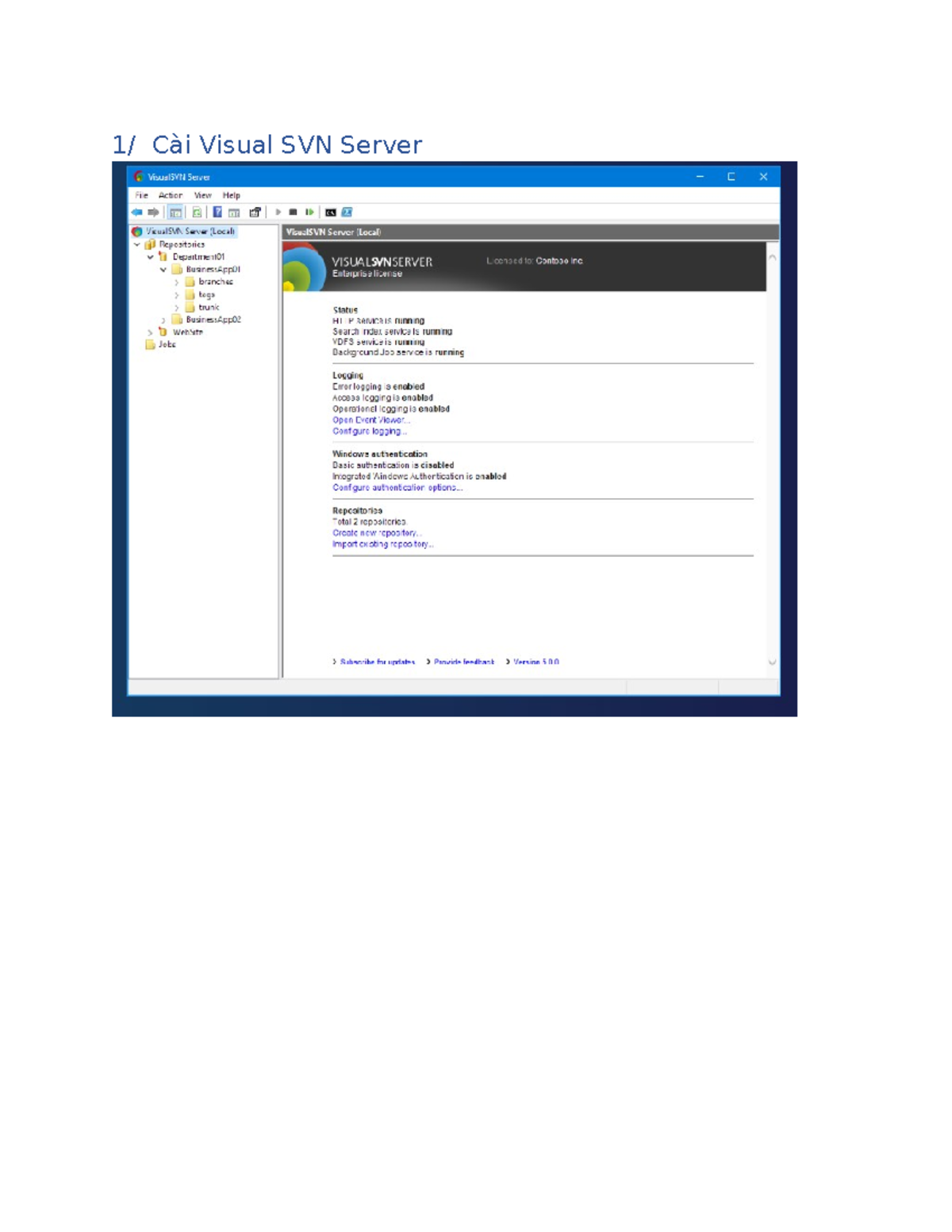Click the Stop Service toolbar icon
952x1232 pixels.
[293, 212]
